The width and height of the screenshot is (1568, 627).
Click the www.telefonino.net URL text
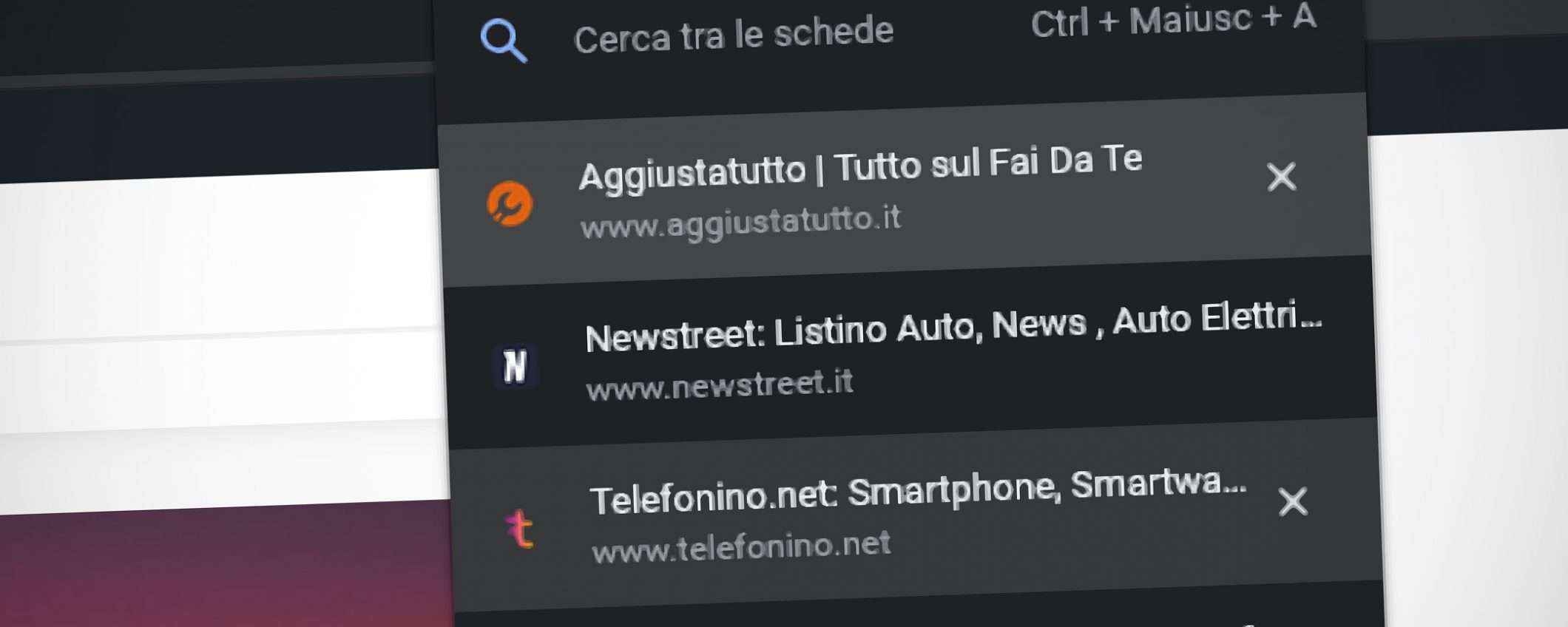(741, 547)
